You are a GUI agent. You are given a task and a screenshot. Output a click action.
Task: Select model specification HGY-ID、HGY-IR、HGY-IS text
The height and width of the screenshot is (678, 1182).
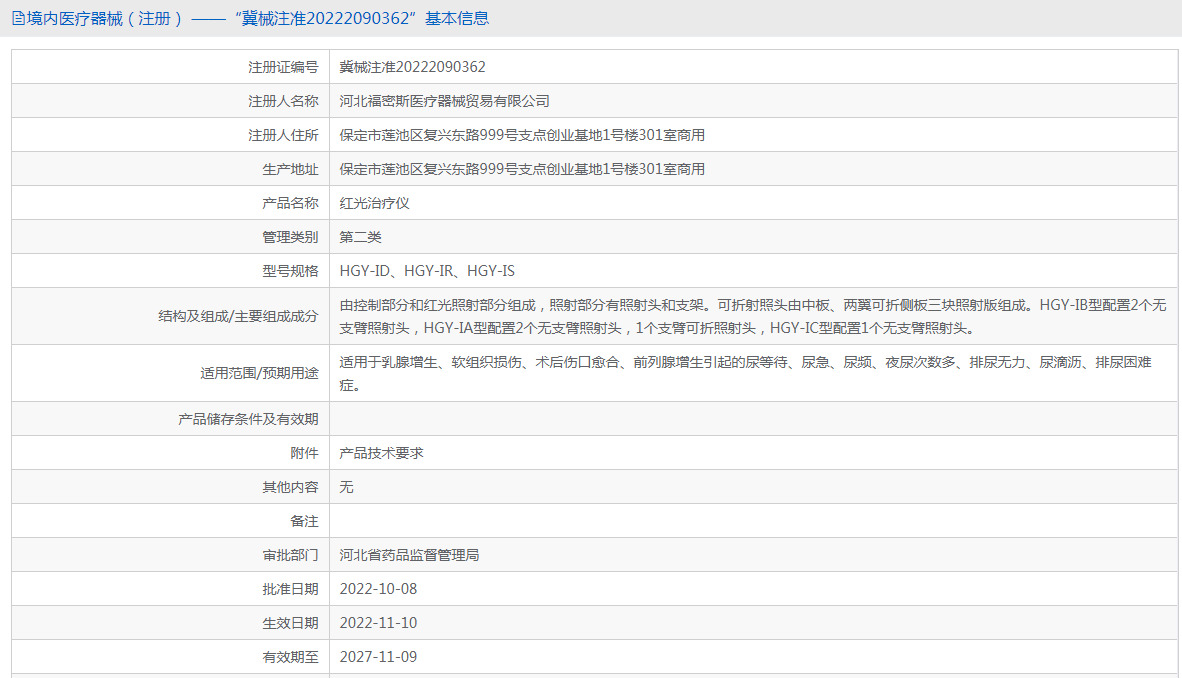tap(427, 271)
